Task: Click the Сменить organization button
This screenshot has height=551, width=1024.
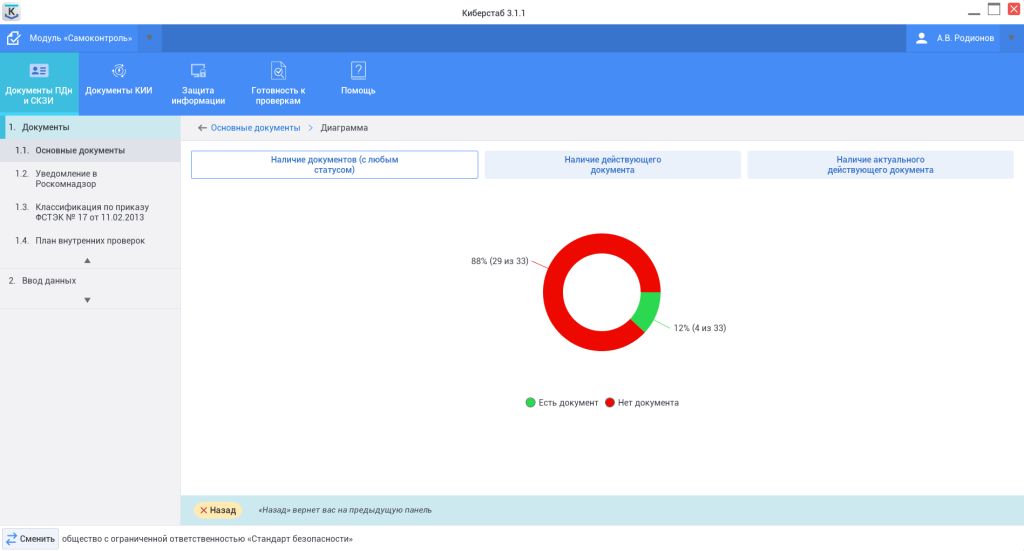Action: 31,539
